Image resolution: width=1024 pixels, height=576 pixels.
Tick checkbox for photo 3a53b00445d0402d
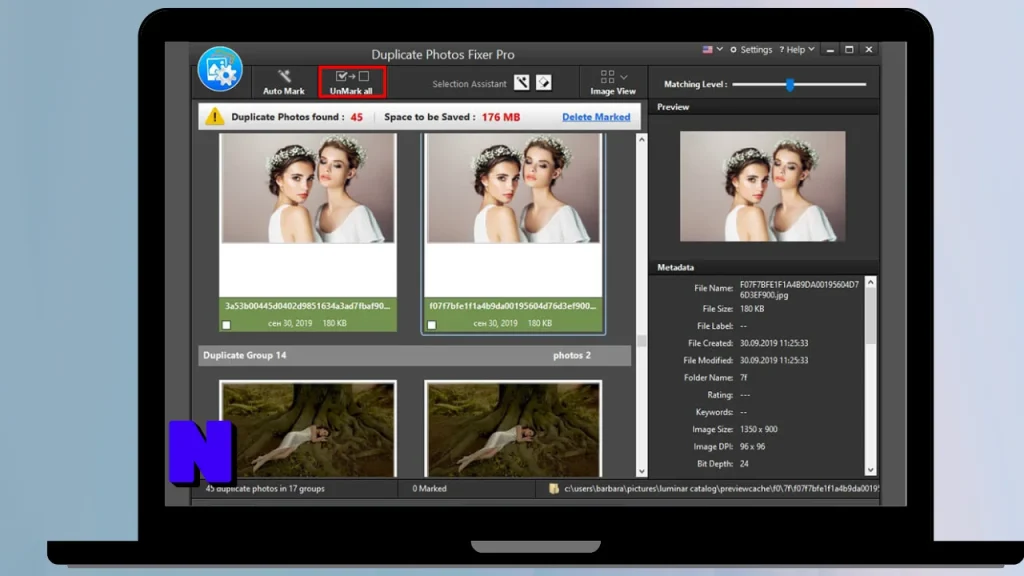(226, 325)
